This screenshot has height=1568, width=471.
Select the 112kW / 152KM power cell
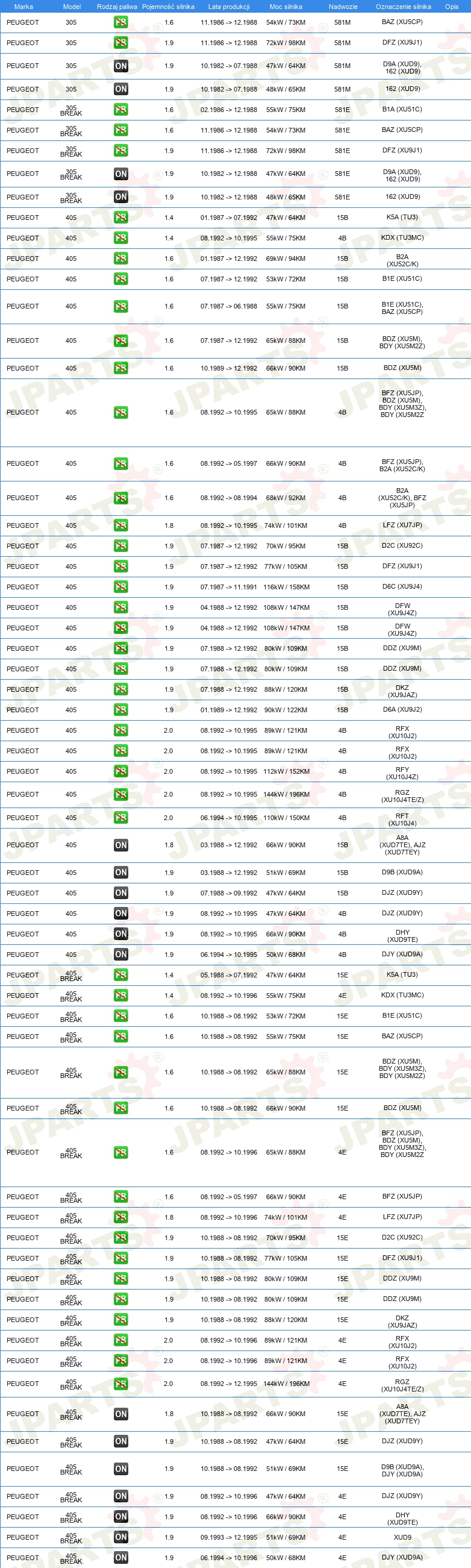pyautogui.click(x=286, y=772)
